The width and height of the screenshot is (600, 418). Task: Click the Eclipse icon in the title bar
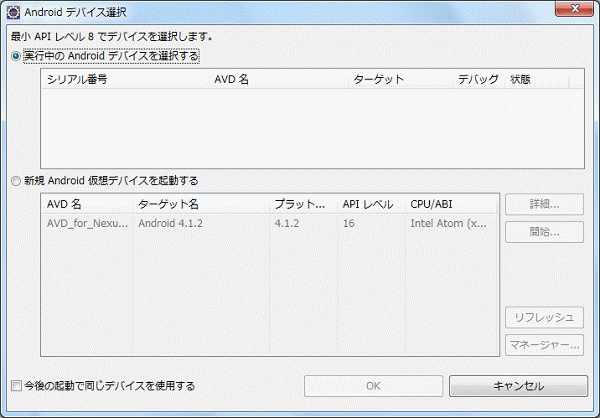pyautogui.click(x=13, y=12)
